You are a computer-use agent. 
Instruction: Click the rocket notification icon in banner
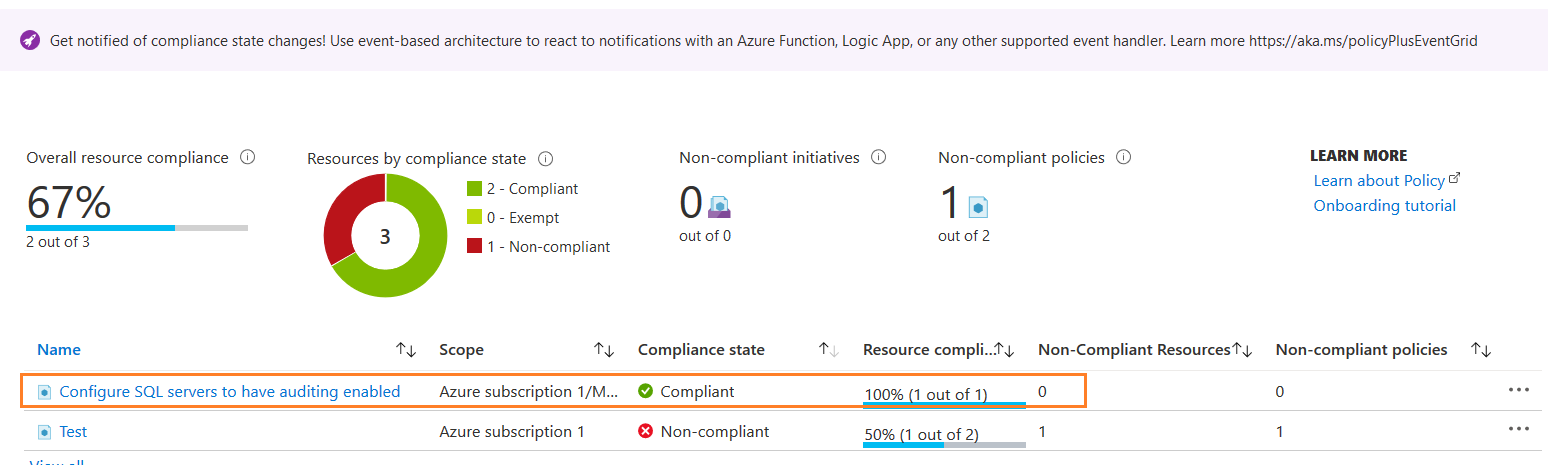pyautogui.click(x=30, y=41)
